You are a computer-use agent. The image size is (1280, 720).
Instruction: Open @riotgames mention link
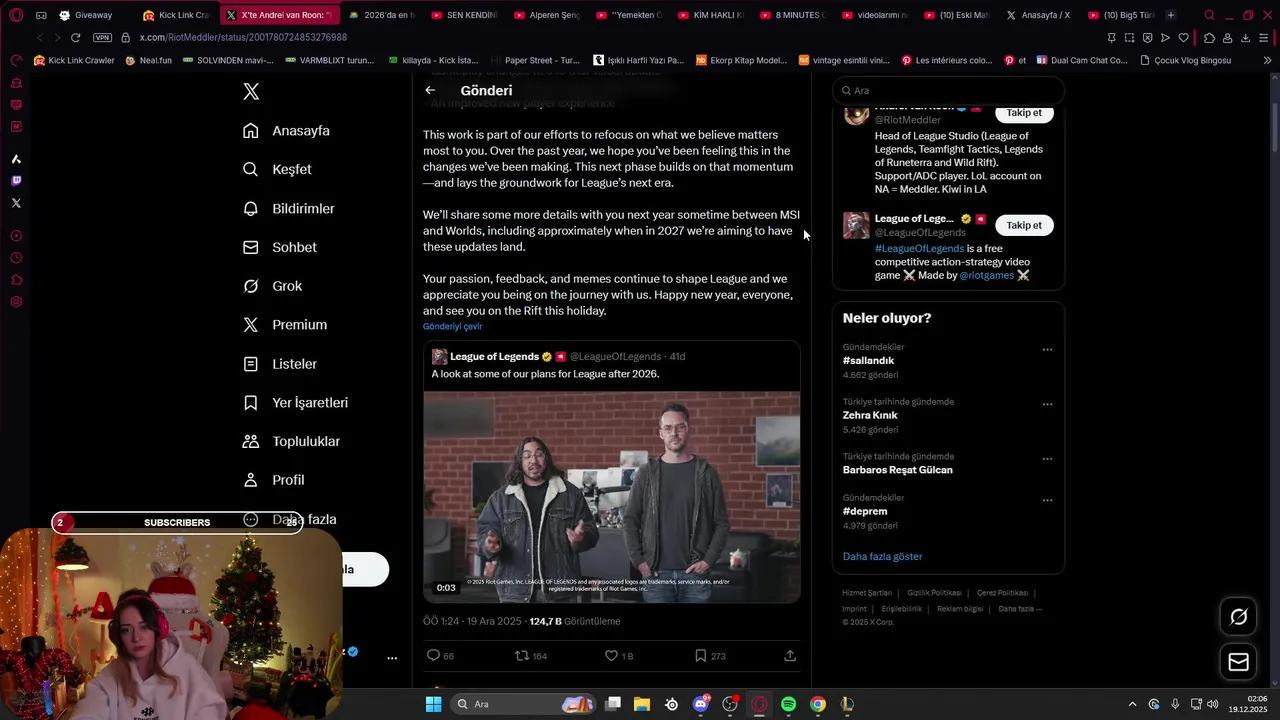pyautogui.click(x=986, y=275)
